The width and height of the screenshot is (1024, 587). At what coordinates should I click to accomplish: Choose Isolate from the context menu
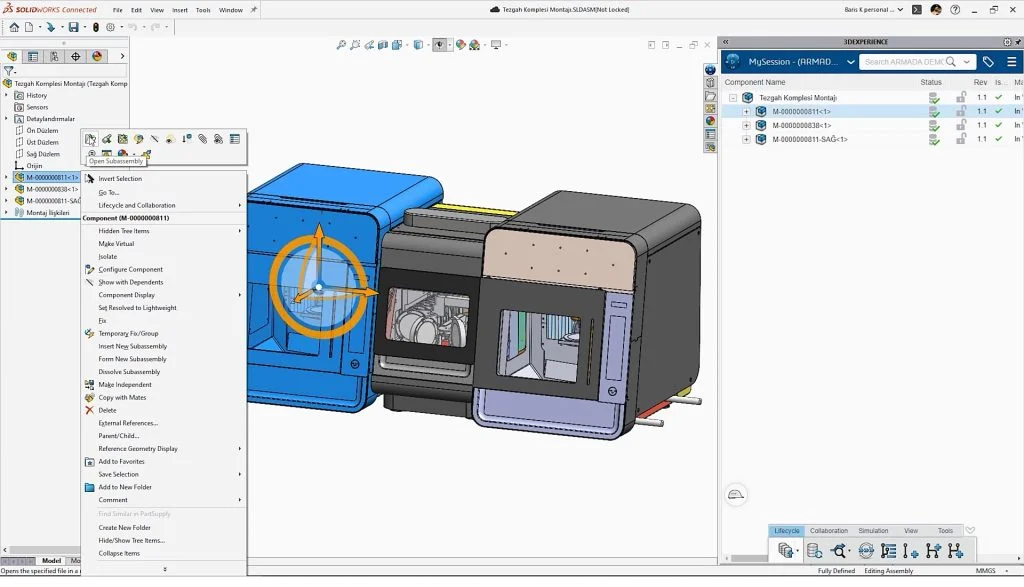tap(107, 257)
